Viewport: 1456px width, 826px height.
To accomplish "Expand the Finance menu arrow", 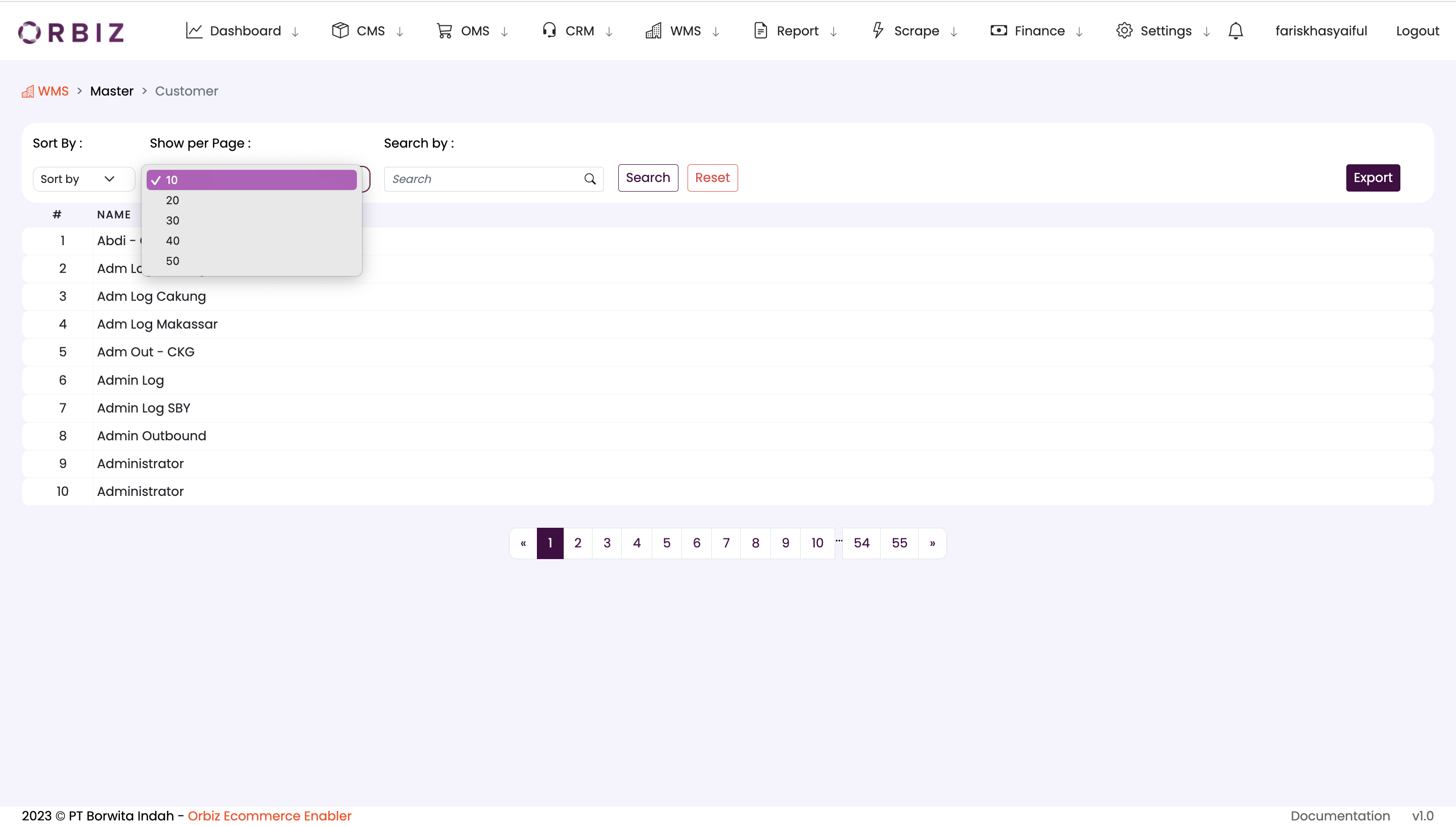I will 1079,32.
